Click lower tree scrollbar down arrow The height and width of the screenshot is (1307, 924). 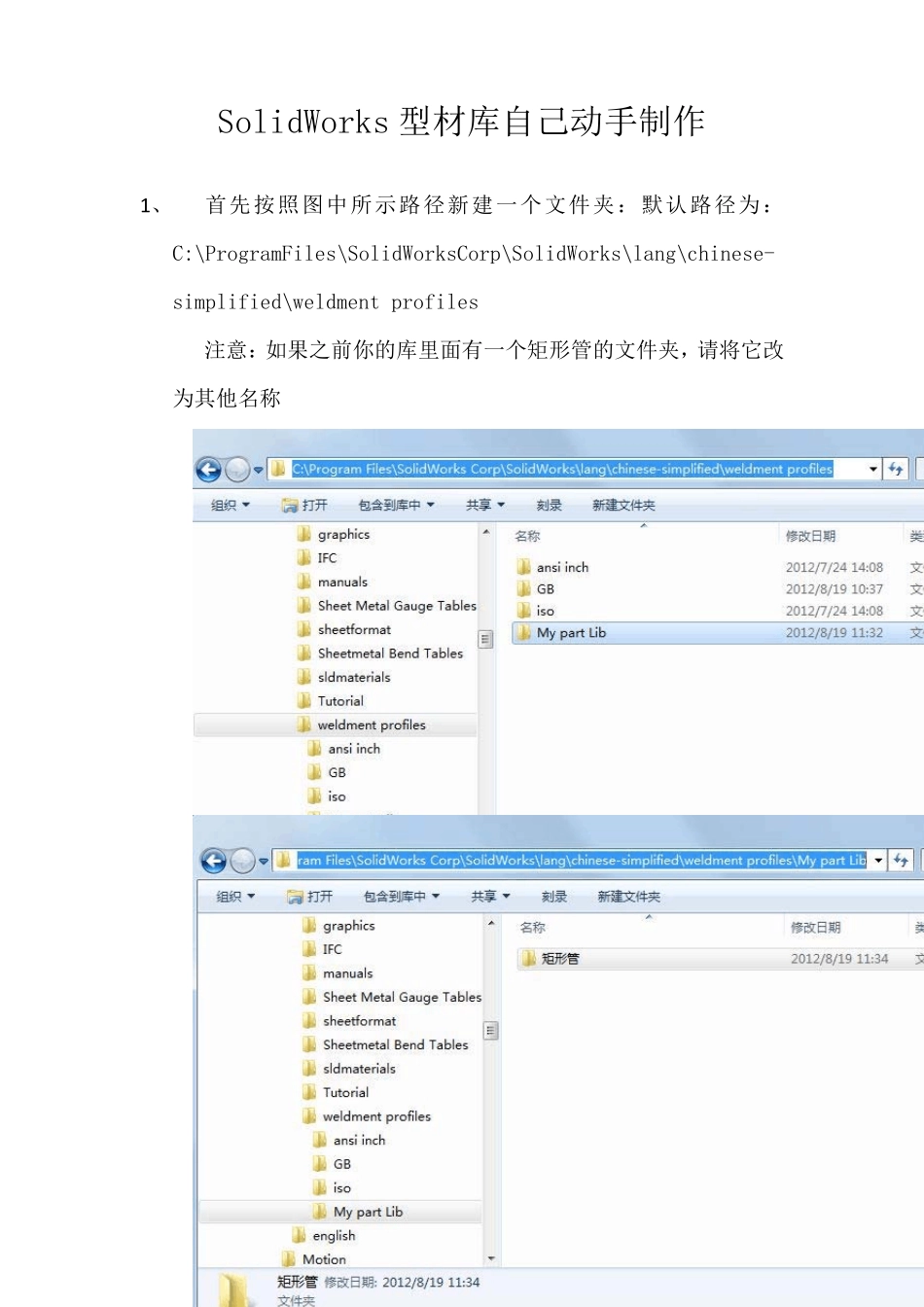491,1258
